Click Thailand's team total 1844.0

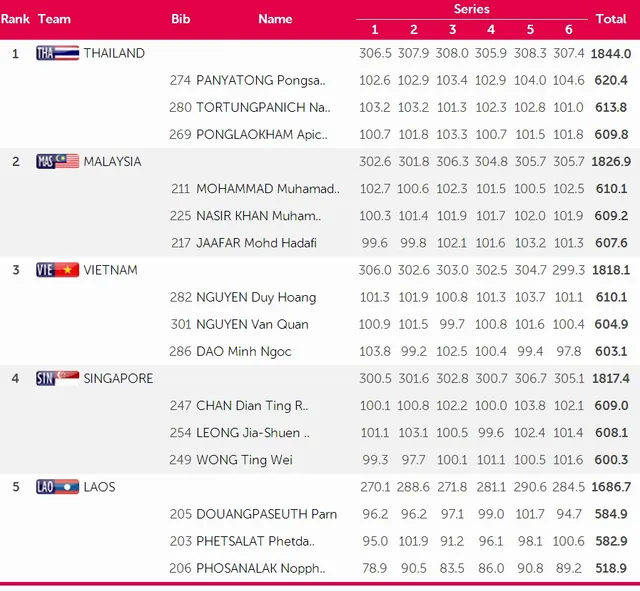(x=611, y=53)
